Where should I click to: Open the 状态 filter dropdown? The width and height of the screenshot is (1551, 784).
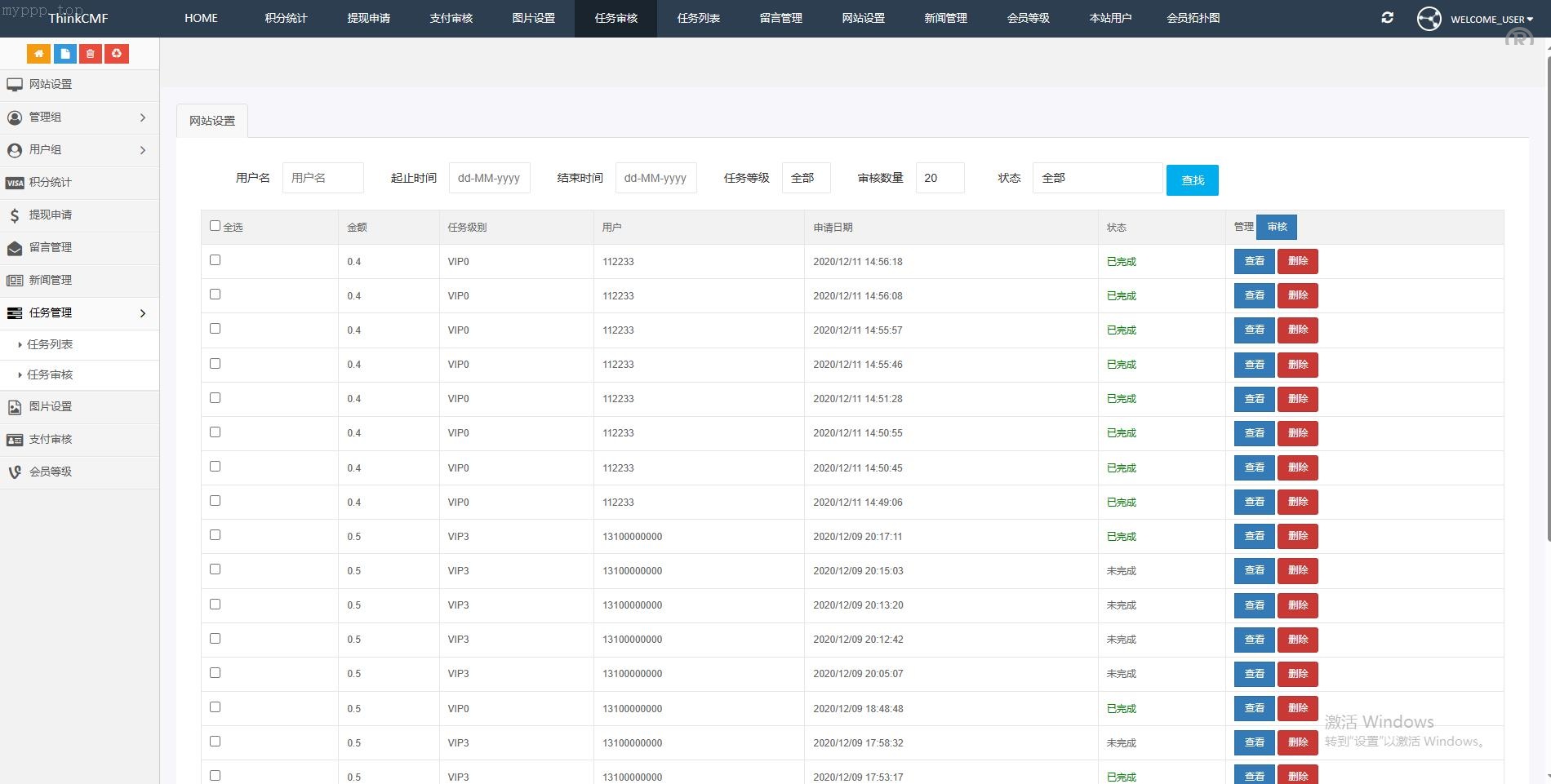(x=1096, y=178)
